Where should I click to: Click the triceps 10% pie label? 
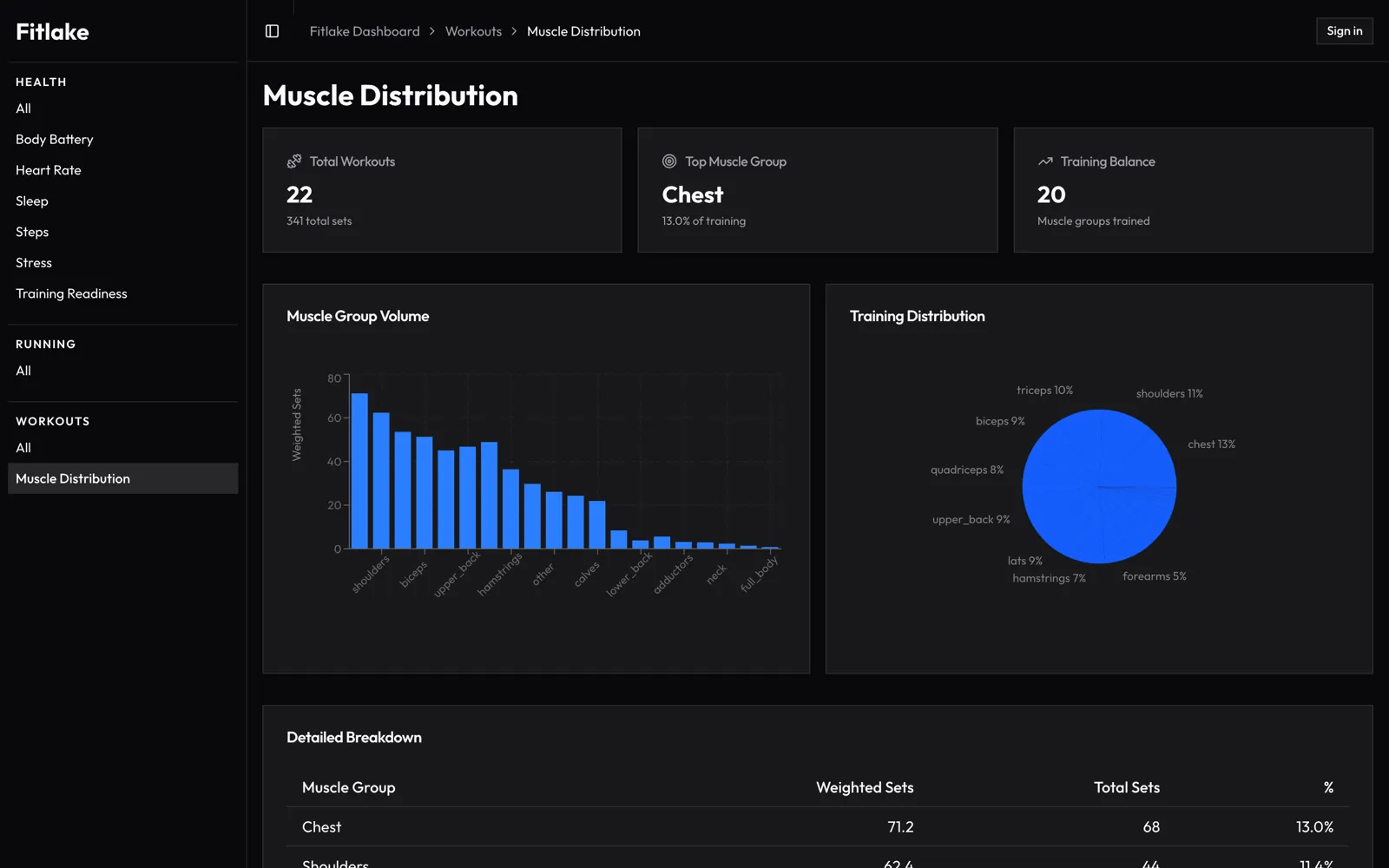1044,391
